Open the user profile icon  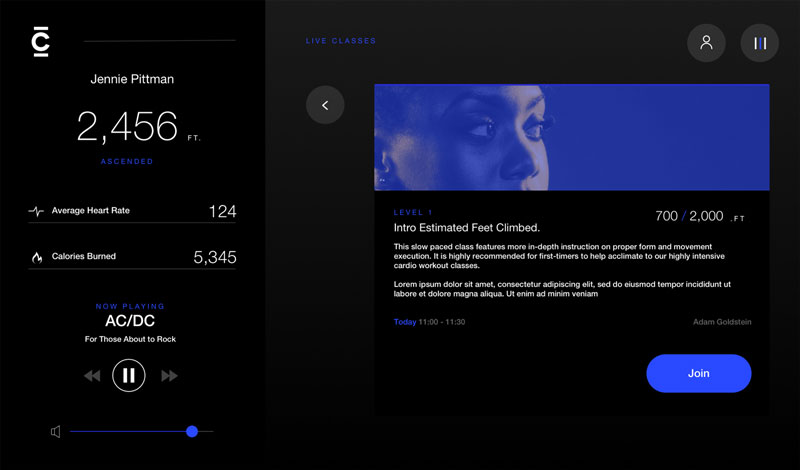(706, 43)
